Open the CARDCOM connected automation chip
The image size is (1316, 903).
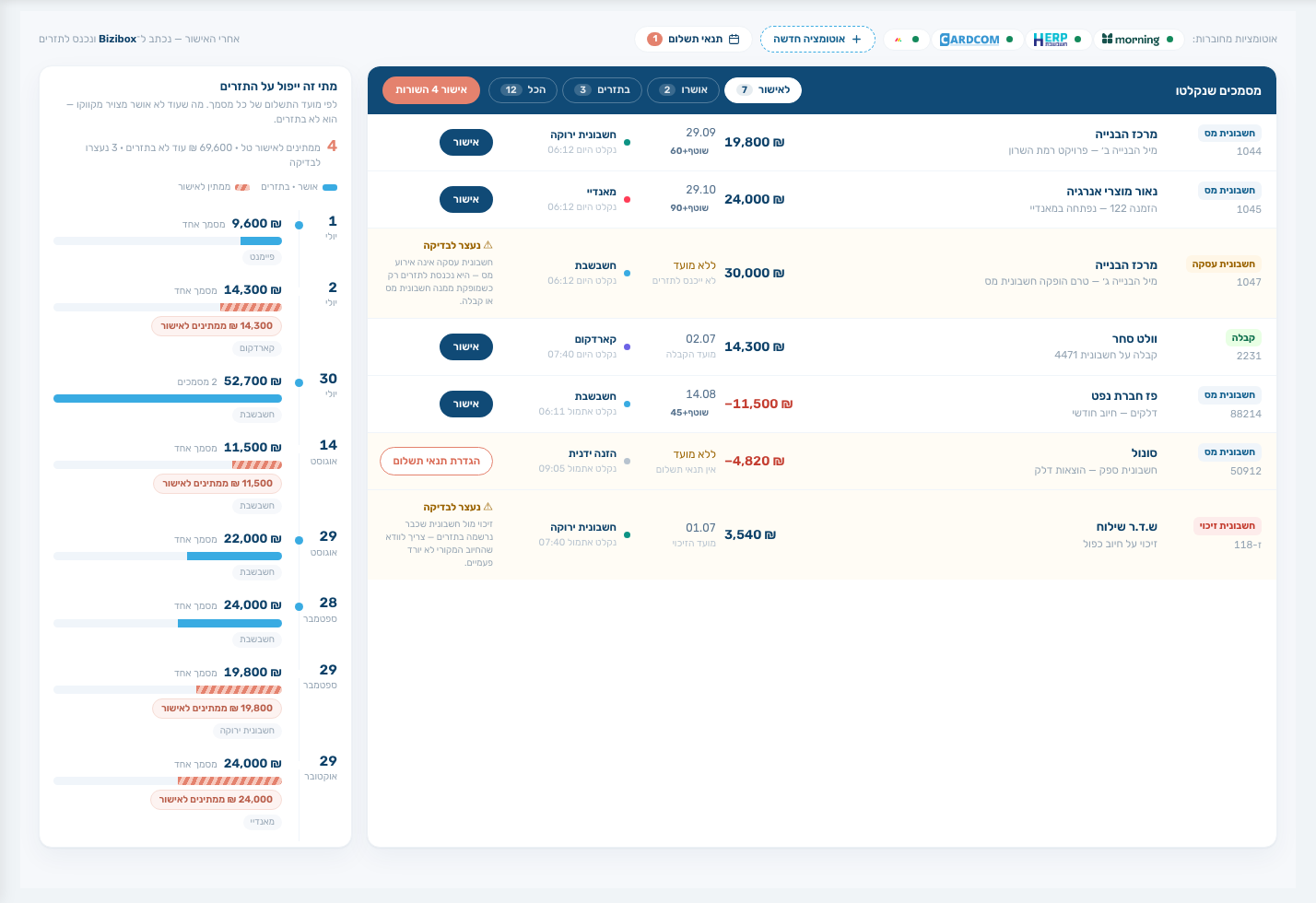(976, 40)
